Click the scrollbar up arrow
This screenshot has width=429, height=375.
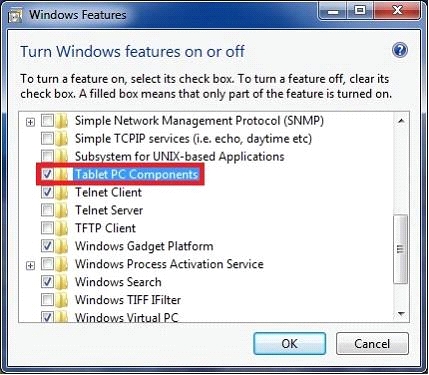click(x=401, y=121)
